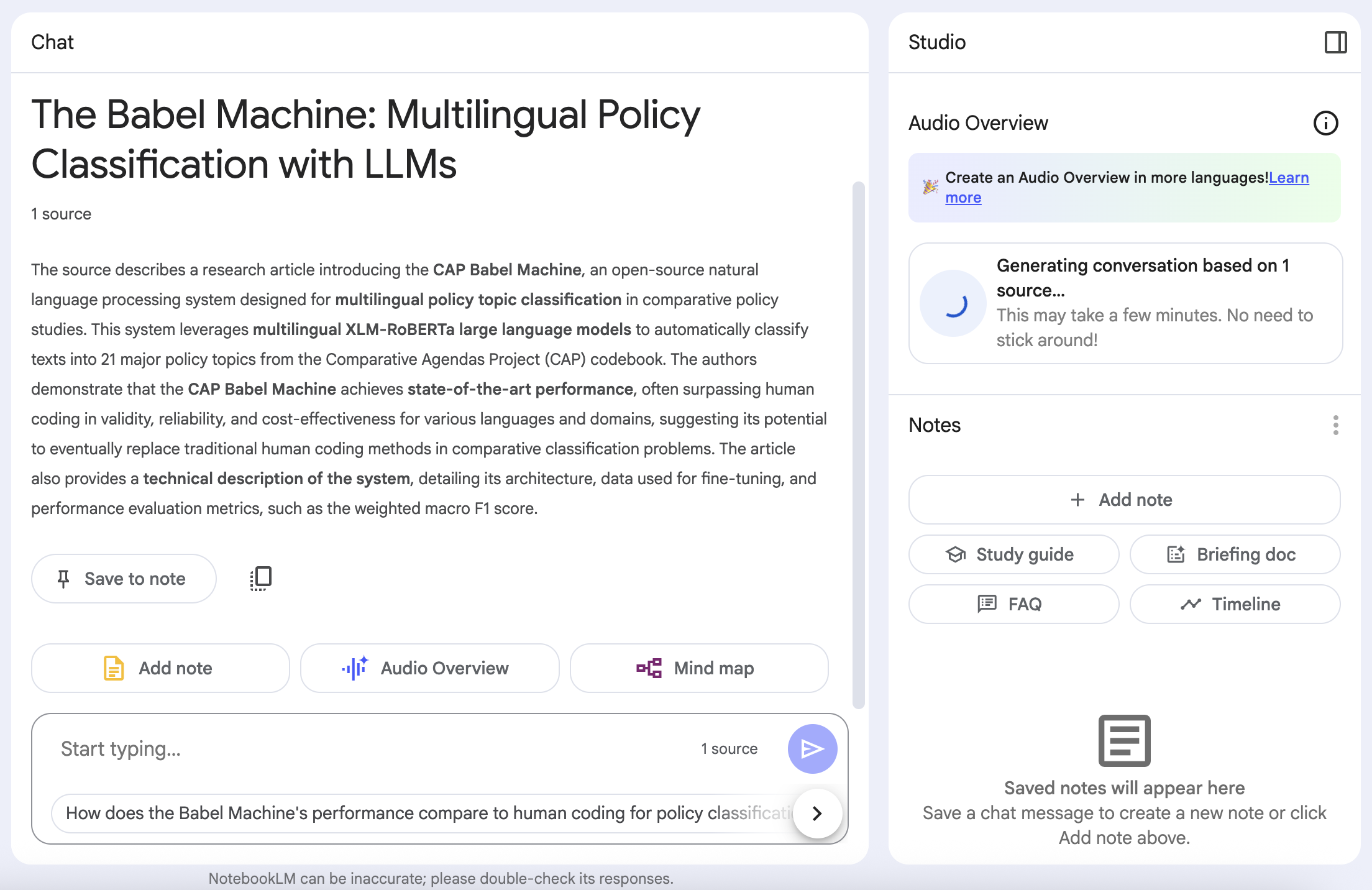Click the chat vertical scrollbar
Screen dimensions: 1372x890
tap(859, 444)
